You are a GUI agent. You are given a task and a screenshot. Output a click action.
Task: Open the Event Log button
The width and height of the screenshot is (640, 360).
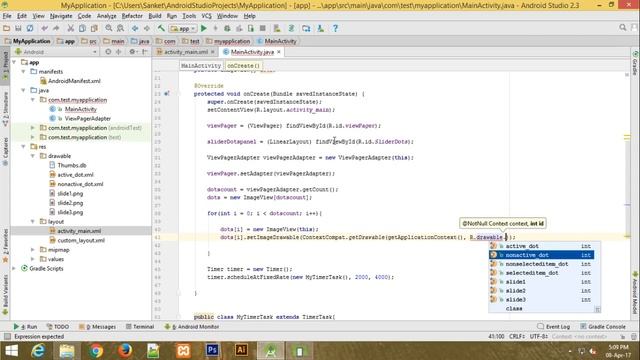553,327
